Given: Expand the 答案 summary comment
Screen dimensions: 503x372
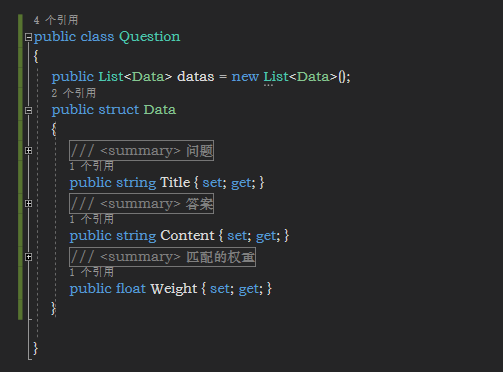Looking at the screenshot, I should (x=29, y=203).
